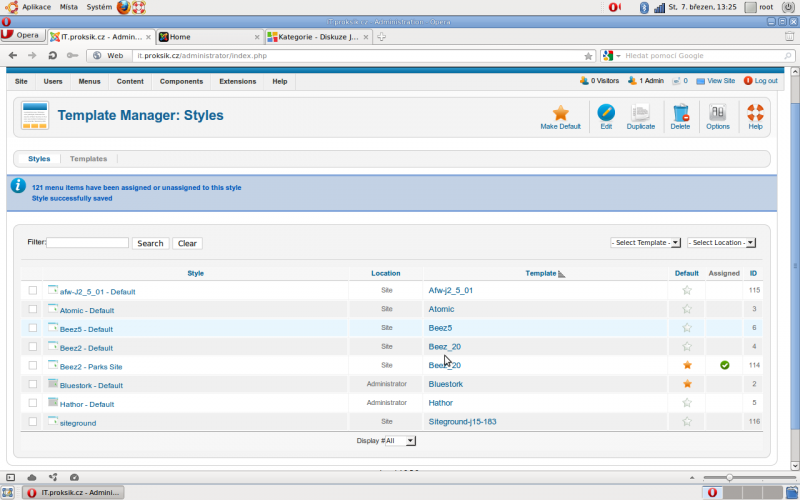Open the Select Template dropdown
This screenshot has width=800, height=500.
[646, 243]
